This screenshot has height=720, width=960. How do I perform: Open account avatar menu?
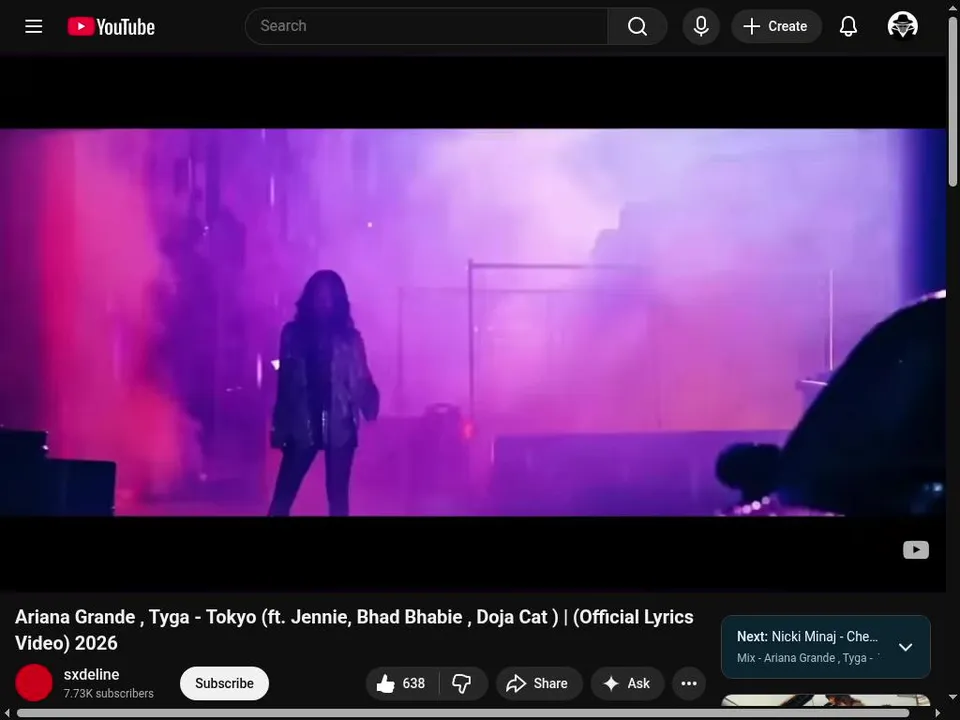pyautogui.click(x=902, y=26)
